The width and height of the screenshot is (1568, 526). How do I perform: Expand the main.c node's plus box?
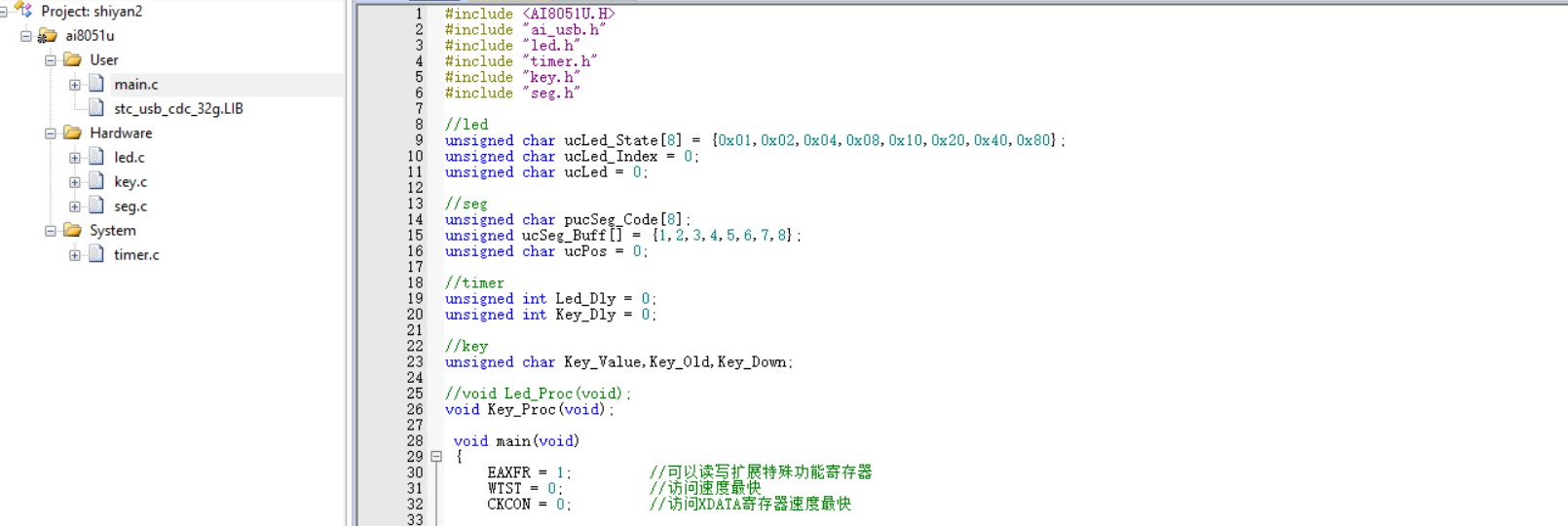point(75,85)
